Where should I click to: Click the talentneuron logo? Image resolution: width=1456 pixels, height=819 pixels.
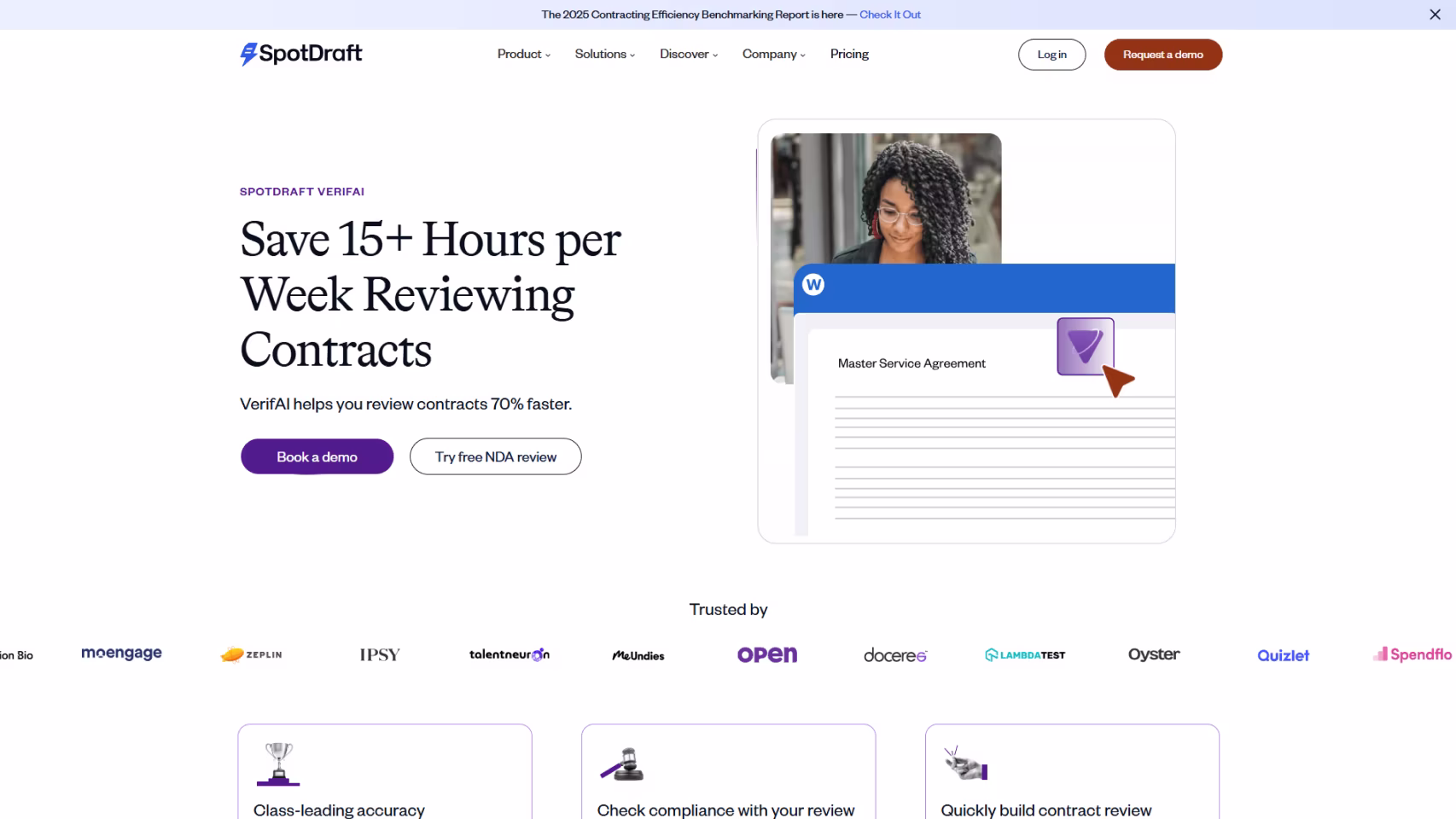tap(510, 654)
